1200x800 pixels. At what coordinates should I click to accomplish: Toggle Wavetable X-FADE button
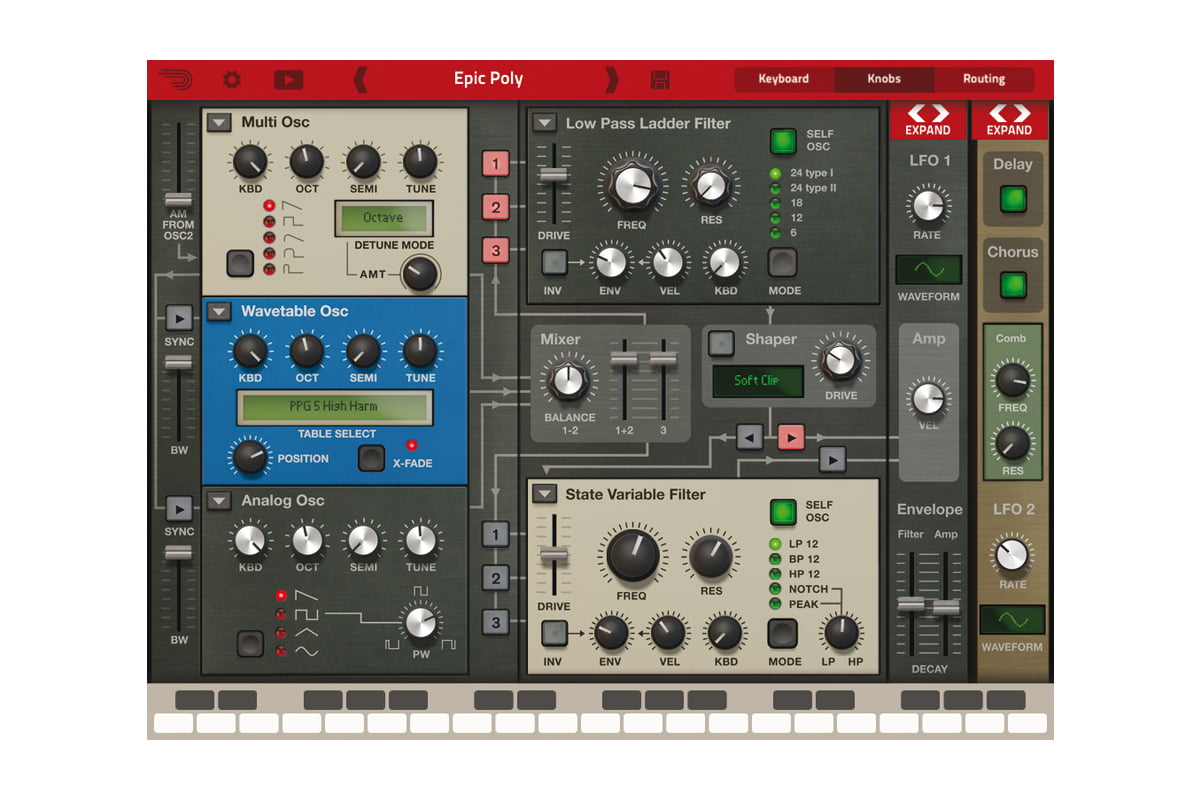pyautogui.click(x=371, y=458)
